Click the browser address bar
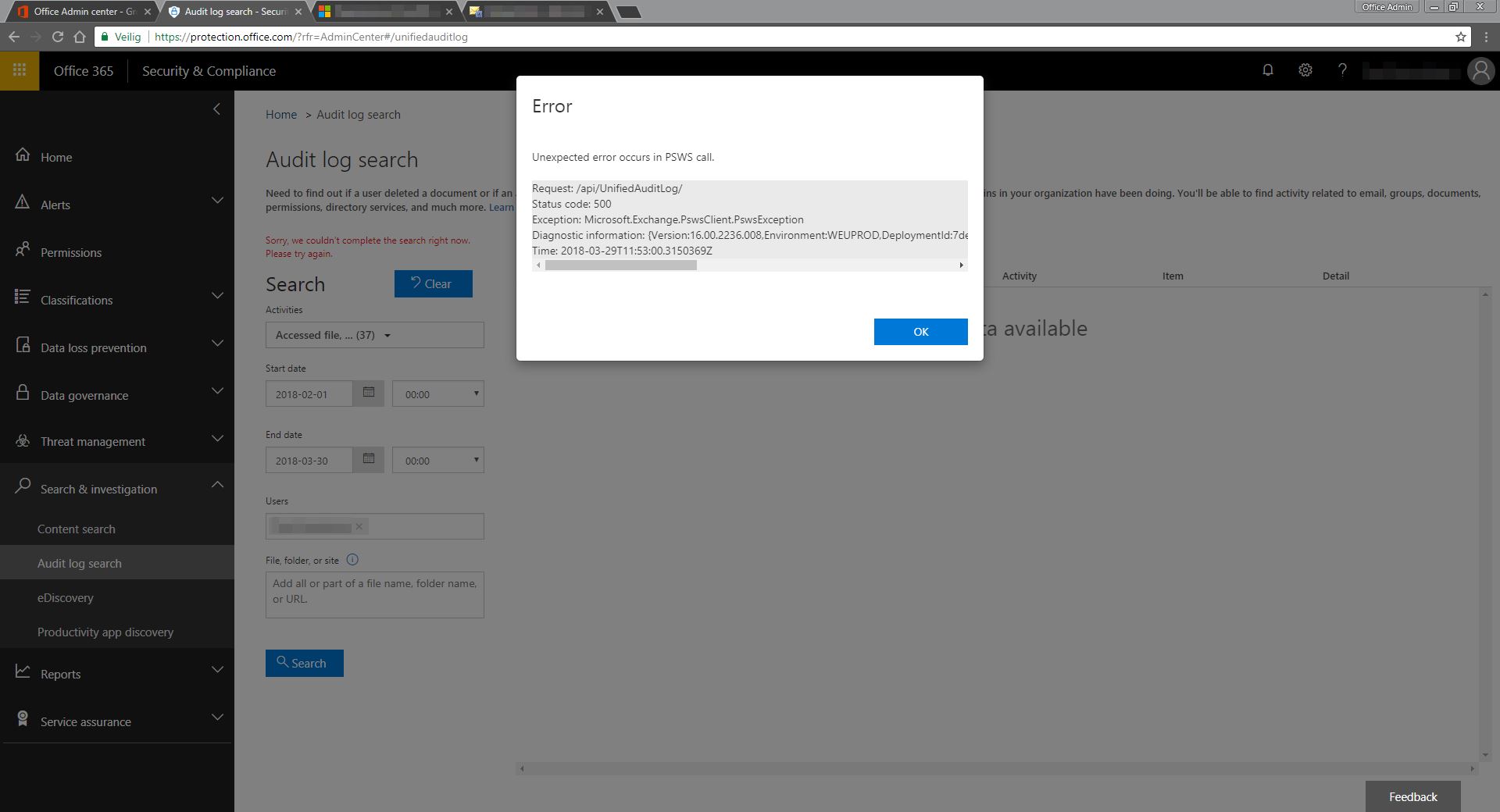The width and height of the screenshot is (1500, 812). click(x=781, y=37)
